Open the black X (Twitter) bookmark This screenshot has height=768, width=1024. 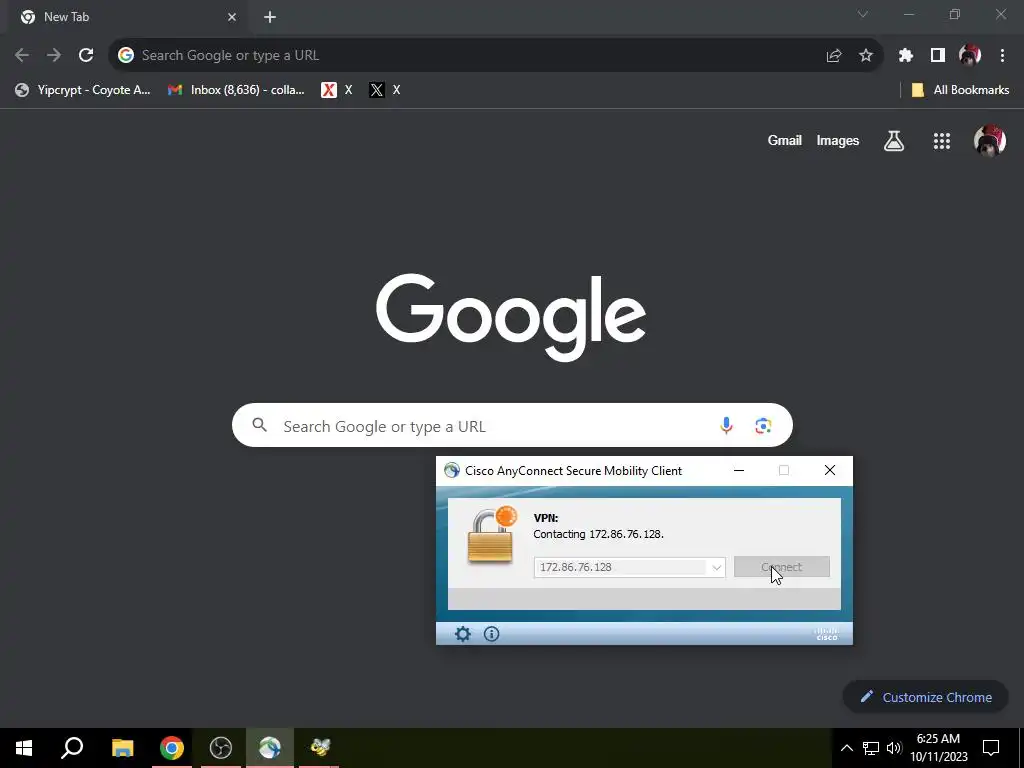(385, 90)
